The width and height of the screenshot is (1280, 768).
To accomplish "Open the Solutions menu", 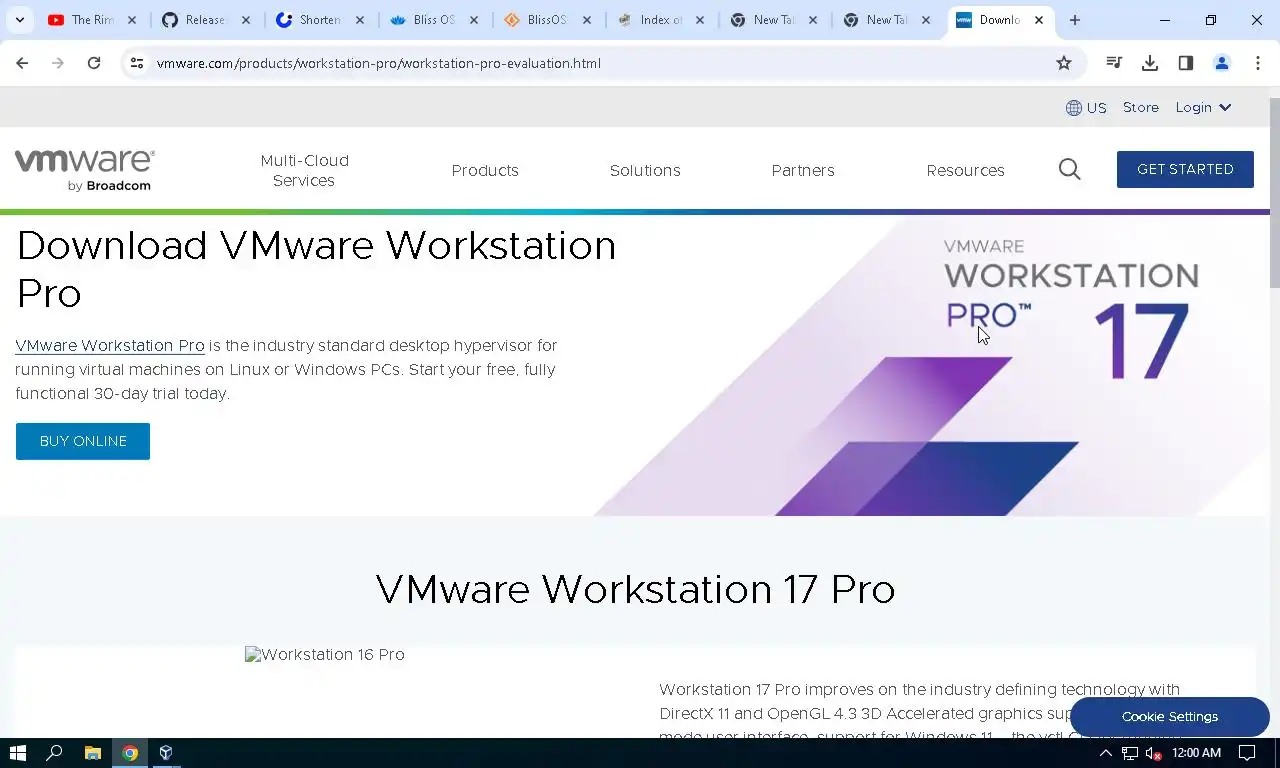I will pos(645,170).
